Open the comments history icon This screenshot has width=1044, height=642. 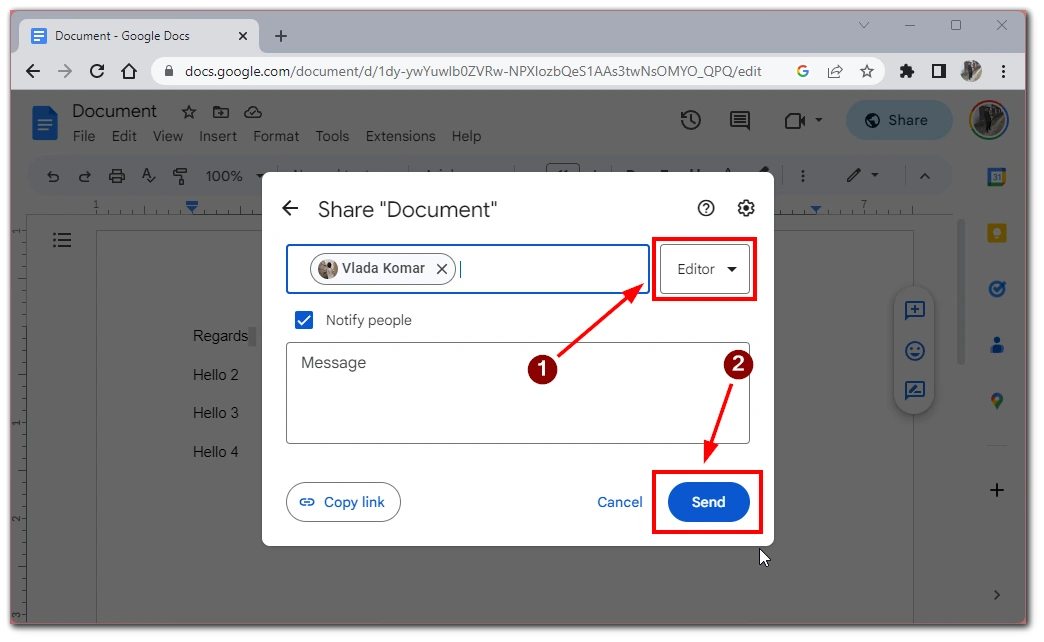(740, 120)
